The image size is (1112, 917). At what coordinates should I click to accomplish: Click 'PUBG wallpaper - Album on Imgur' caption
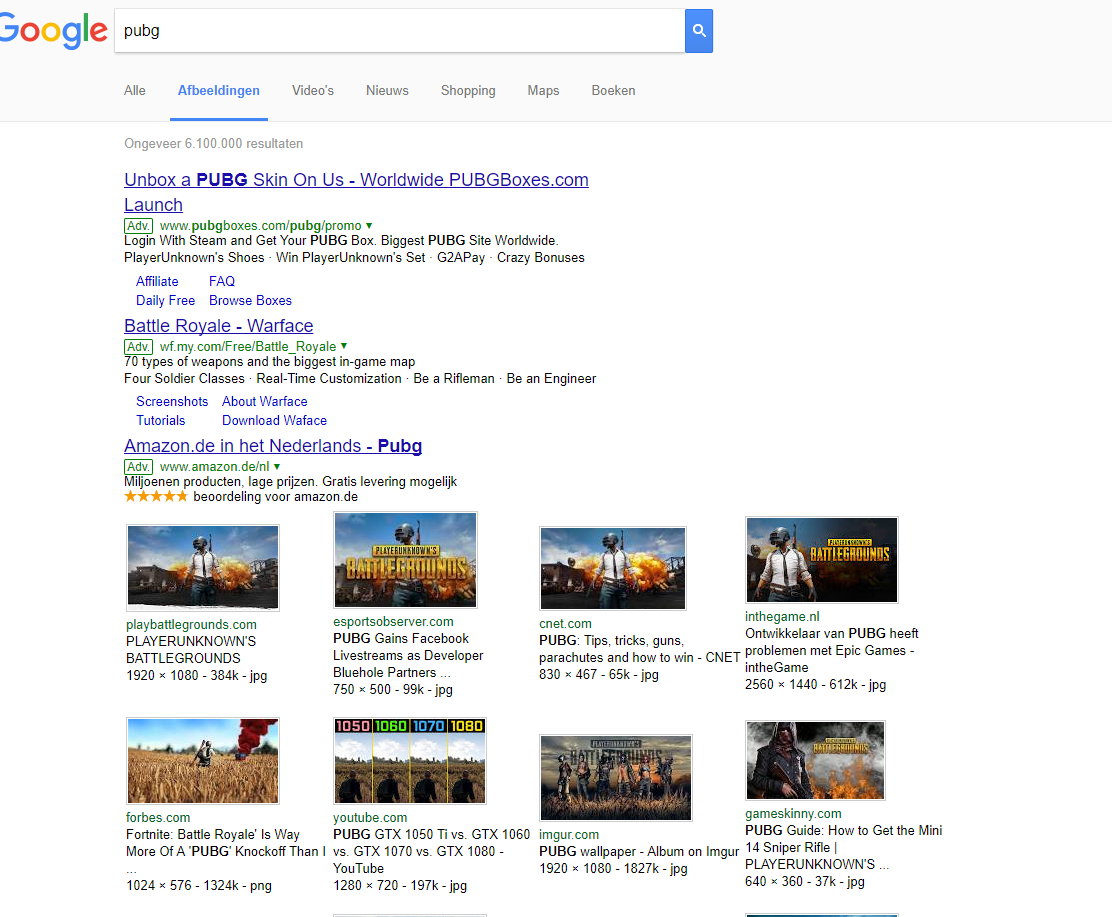click(x=639, y=852)
